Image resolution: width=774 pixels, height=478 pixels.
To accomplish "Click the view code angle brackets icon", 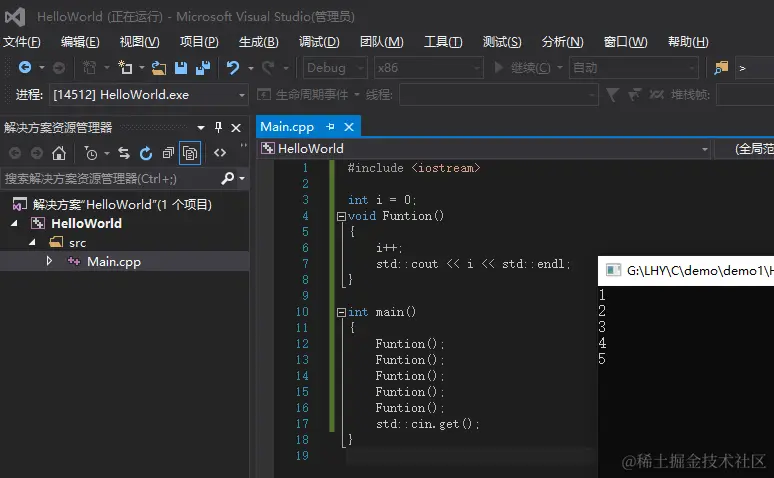I will coord(220,153).
